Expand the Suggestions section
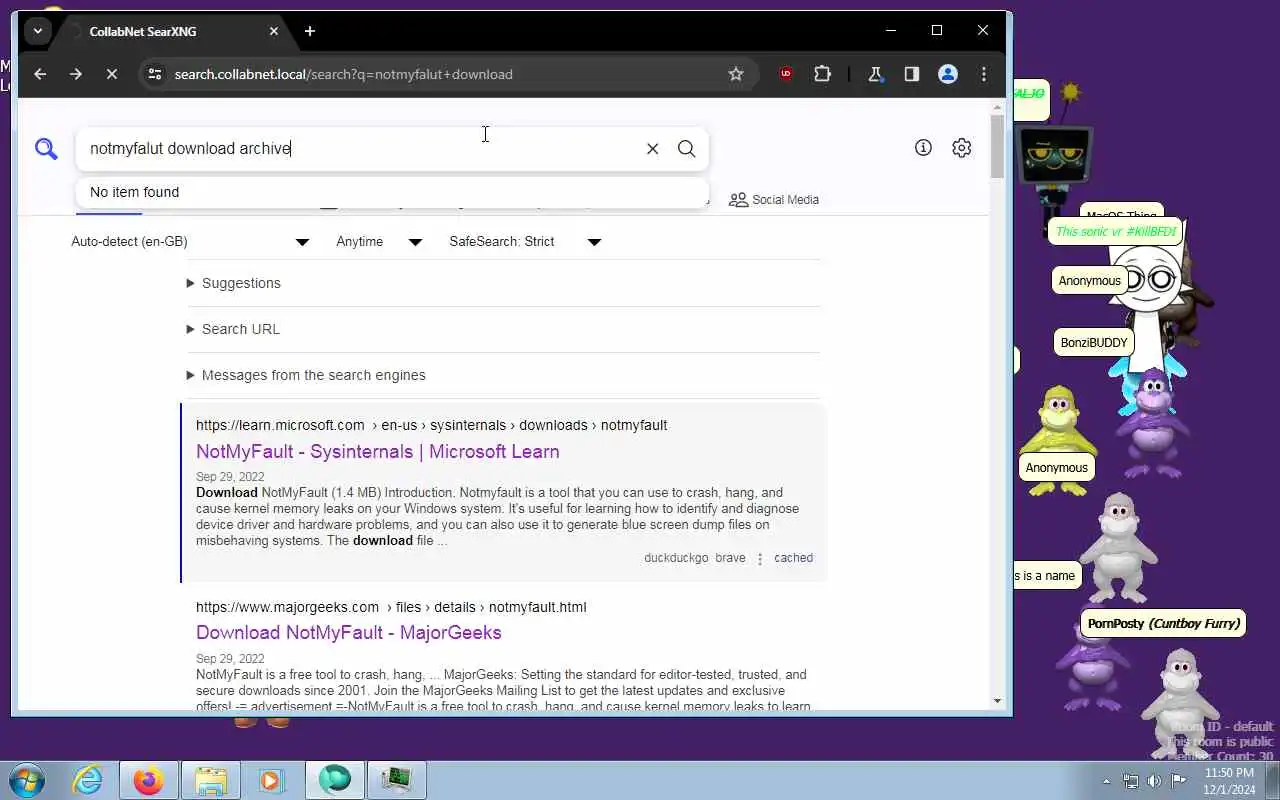1280x800 pixels. pyautogui.click(x=233, y=283)
